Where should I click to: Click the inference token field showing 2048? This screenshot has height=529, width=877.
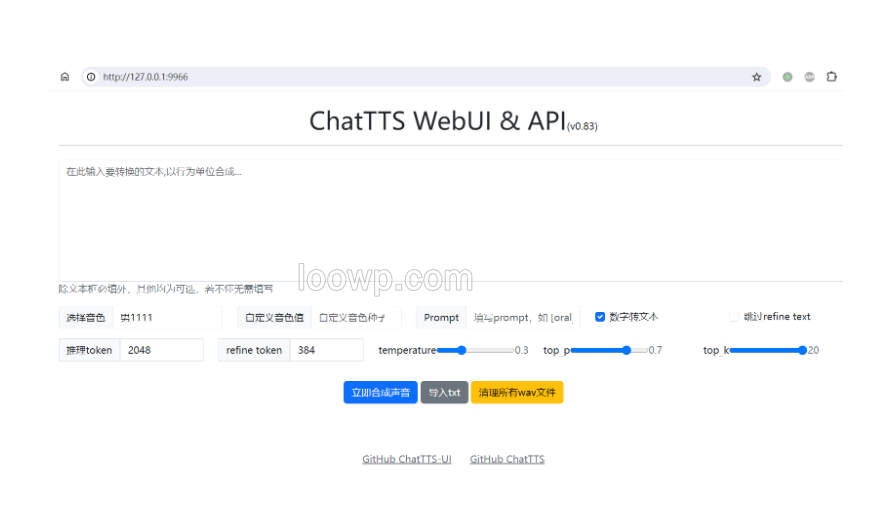click(x=162, y=350)
